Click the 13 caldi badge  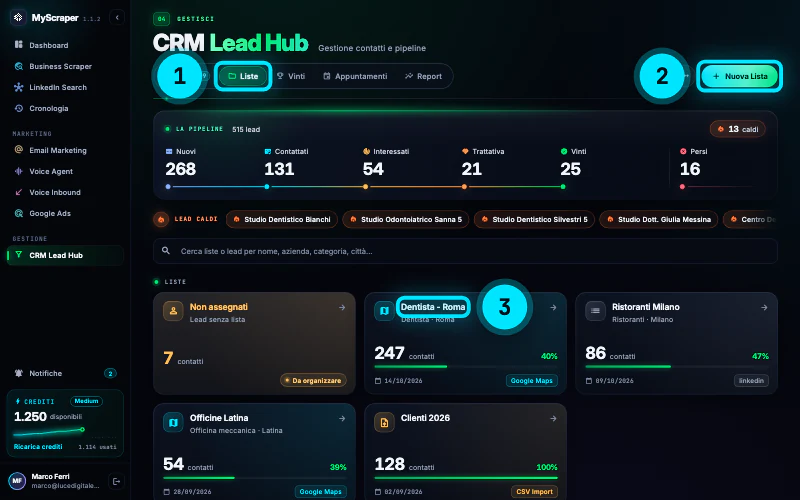pos(737,129)
